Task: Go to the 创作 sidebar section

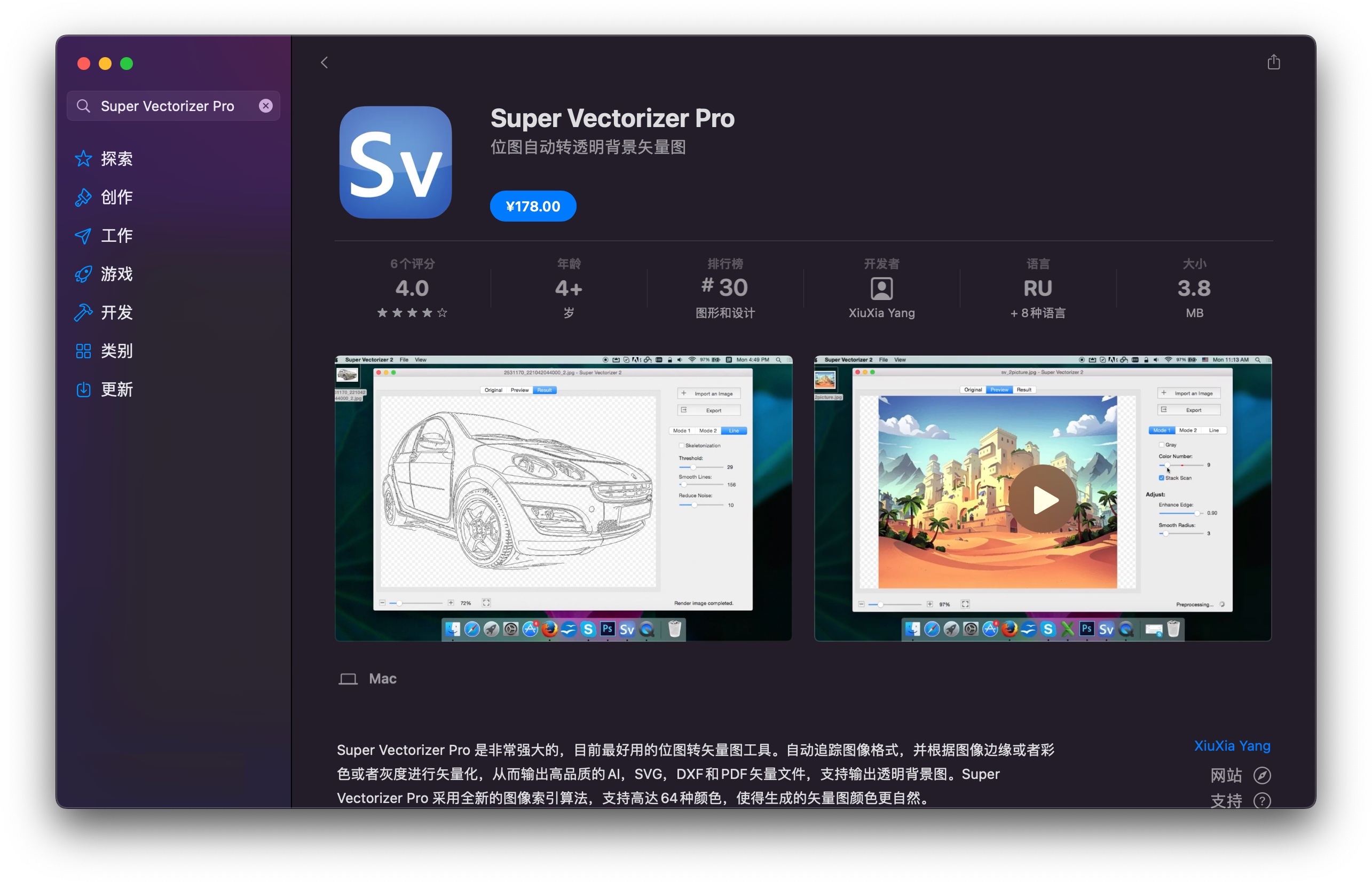Action: click(117, 197)
